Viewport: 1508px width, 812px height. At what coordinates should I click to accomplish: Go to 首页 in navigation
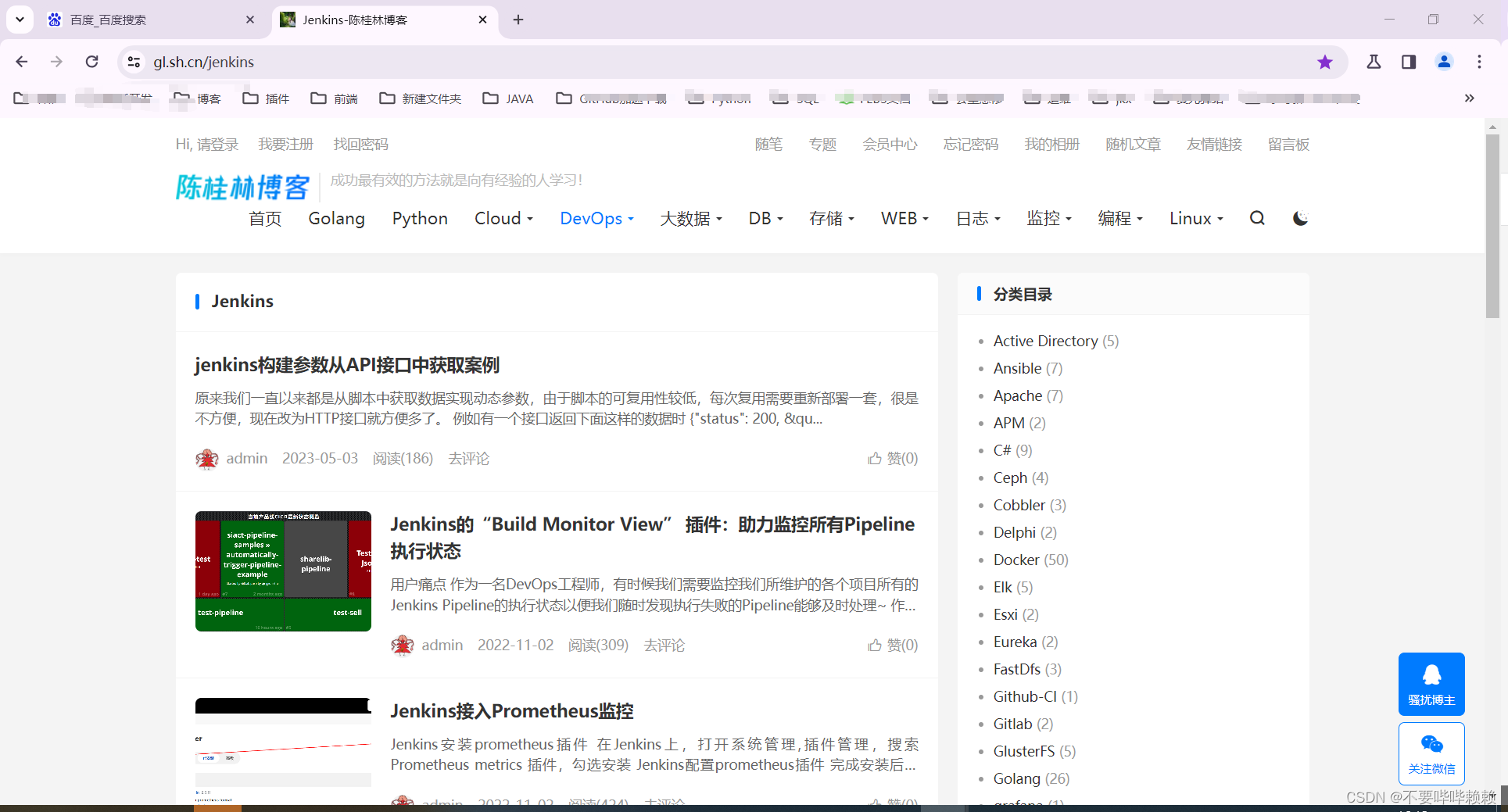265,219
